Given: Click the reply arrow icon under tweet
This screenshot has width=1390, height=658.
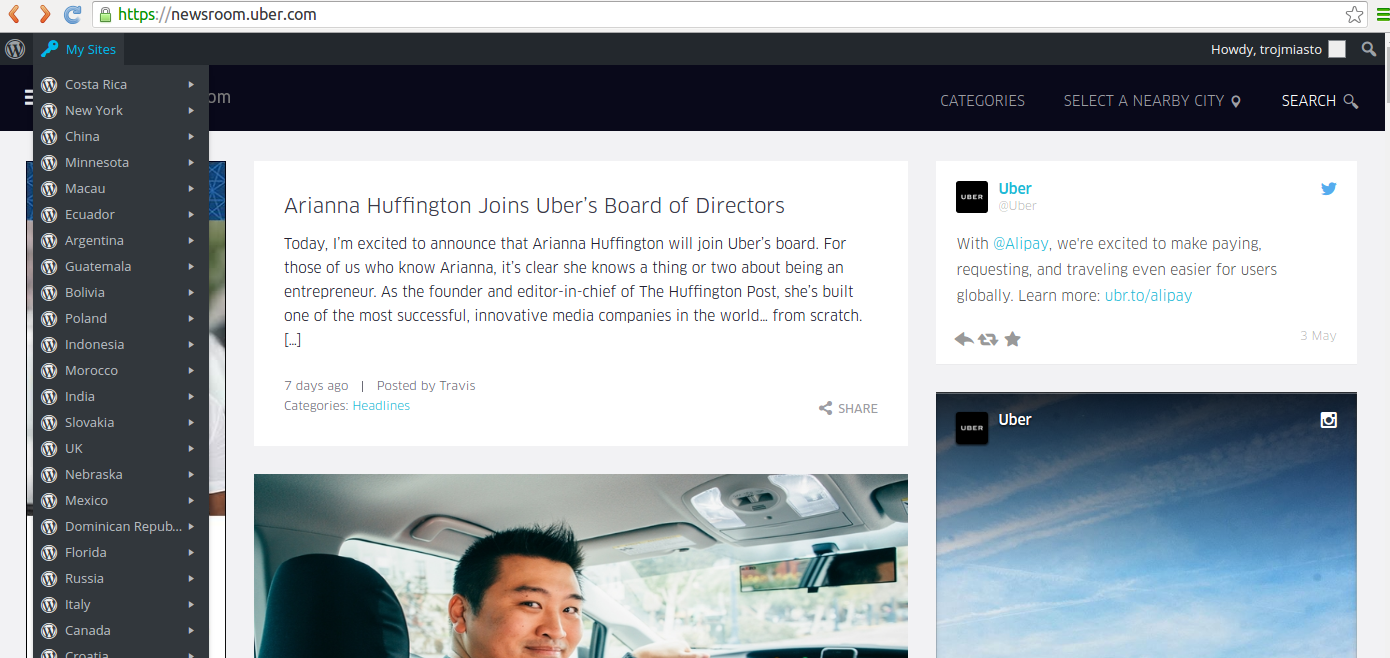Looking at the screenshot, I should (x=964, y=339).
